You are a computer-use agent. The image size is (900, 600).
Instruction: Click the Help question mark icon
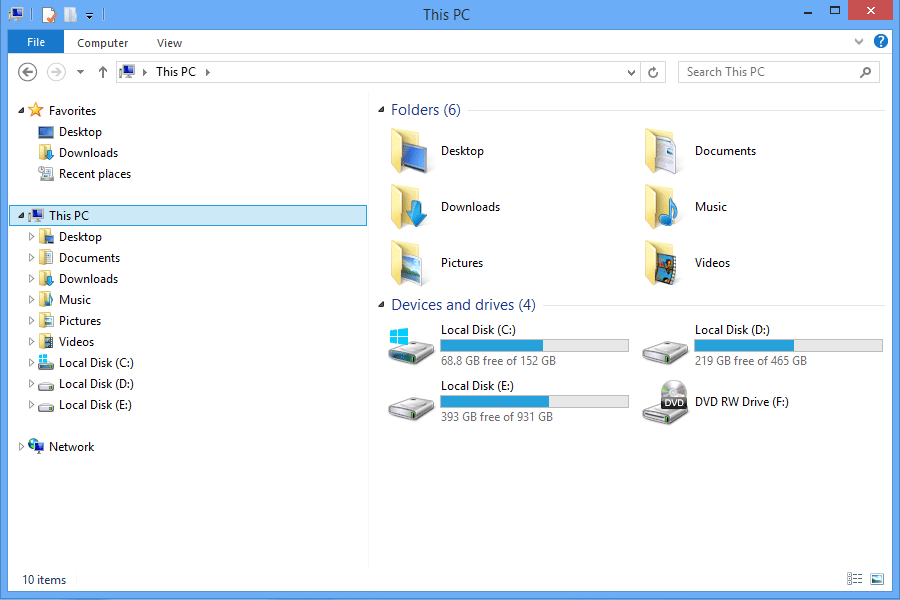pos(881,42)
